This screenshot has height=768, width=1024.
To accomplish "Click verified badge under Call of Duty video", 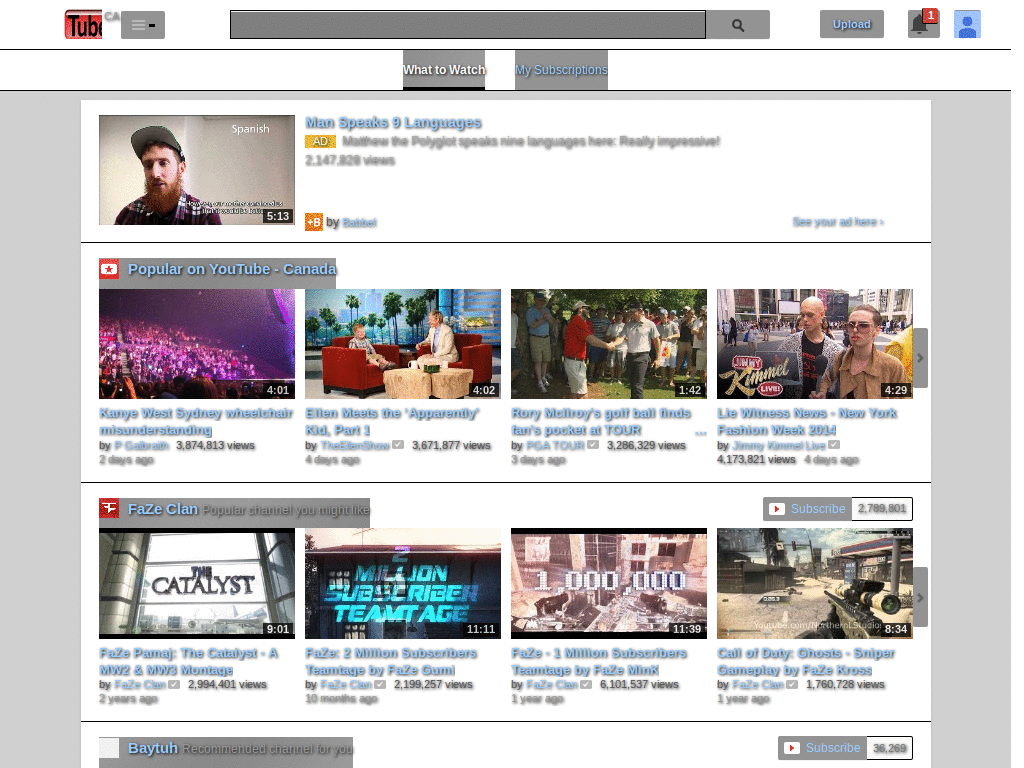I will pos(792,684).
